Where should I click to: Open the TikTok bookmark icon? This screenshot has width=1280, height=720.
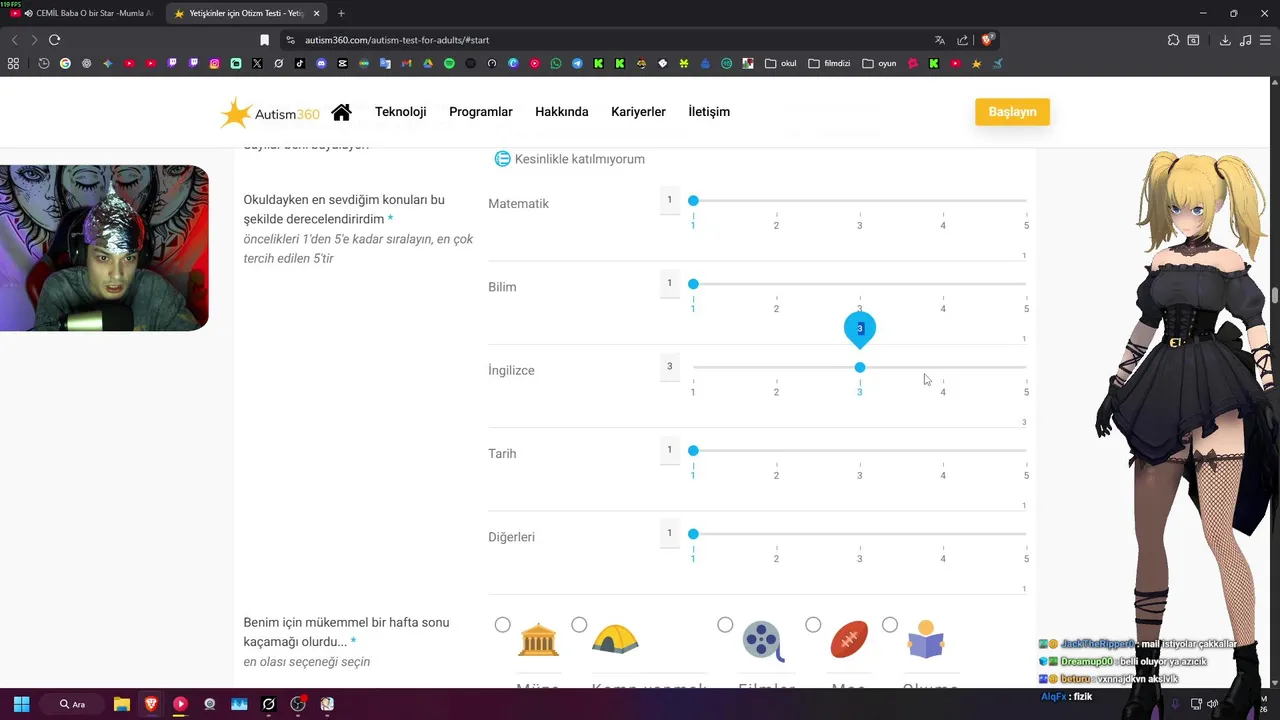(x=300, y=63)
